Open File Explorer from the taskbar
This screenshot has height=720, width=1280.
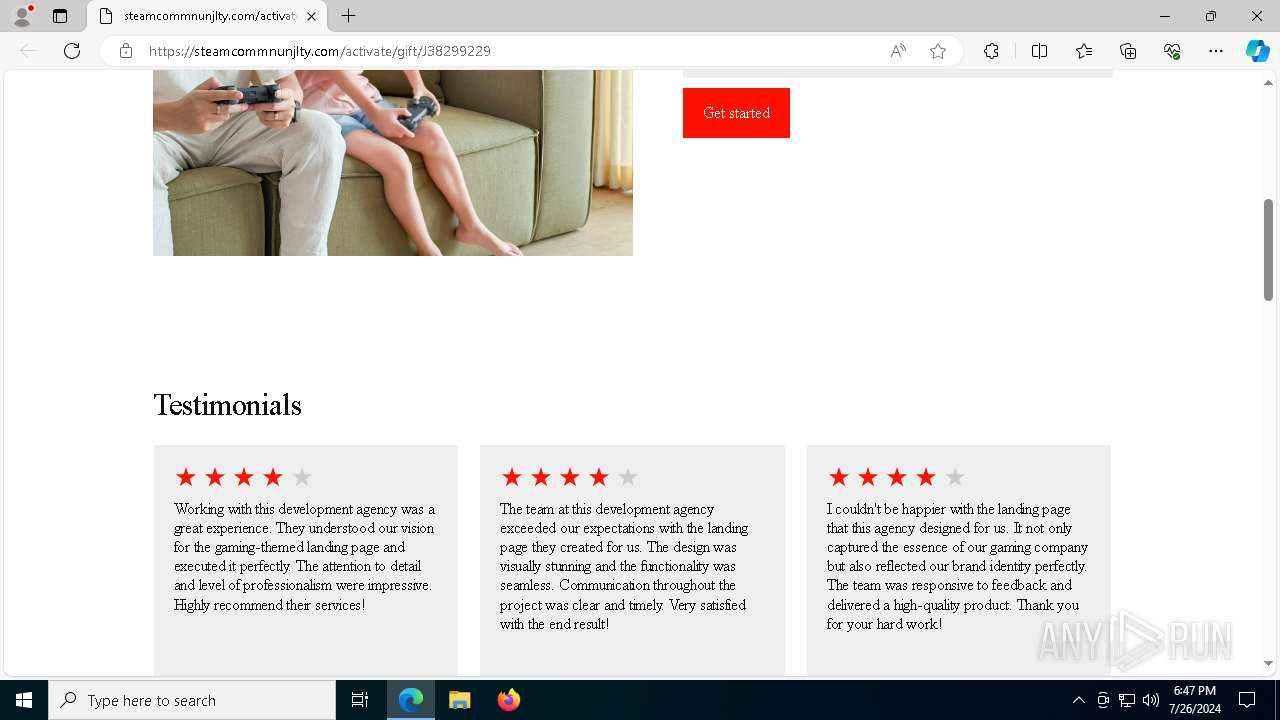pyautogui.click(x=459, y=700)
